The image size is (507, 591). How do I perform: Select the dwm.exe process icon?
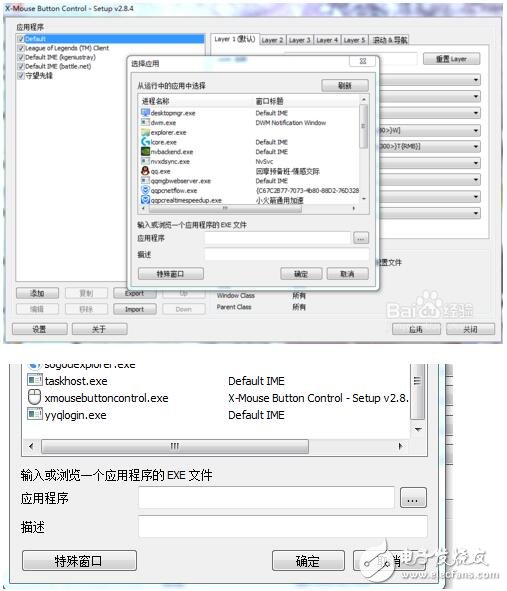tap(145, 122)
